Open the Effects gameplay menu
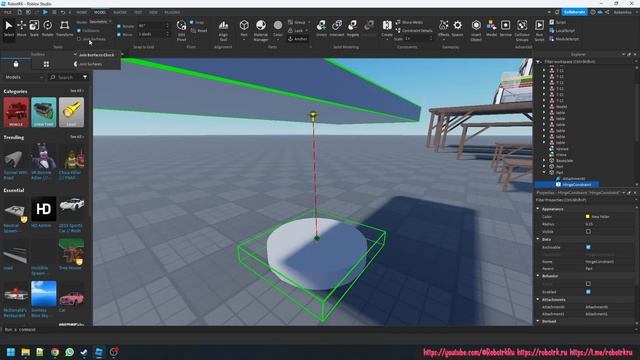This screenshot has width=640, height=360. 444,29
